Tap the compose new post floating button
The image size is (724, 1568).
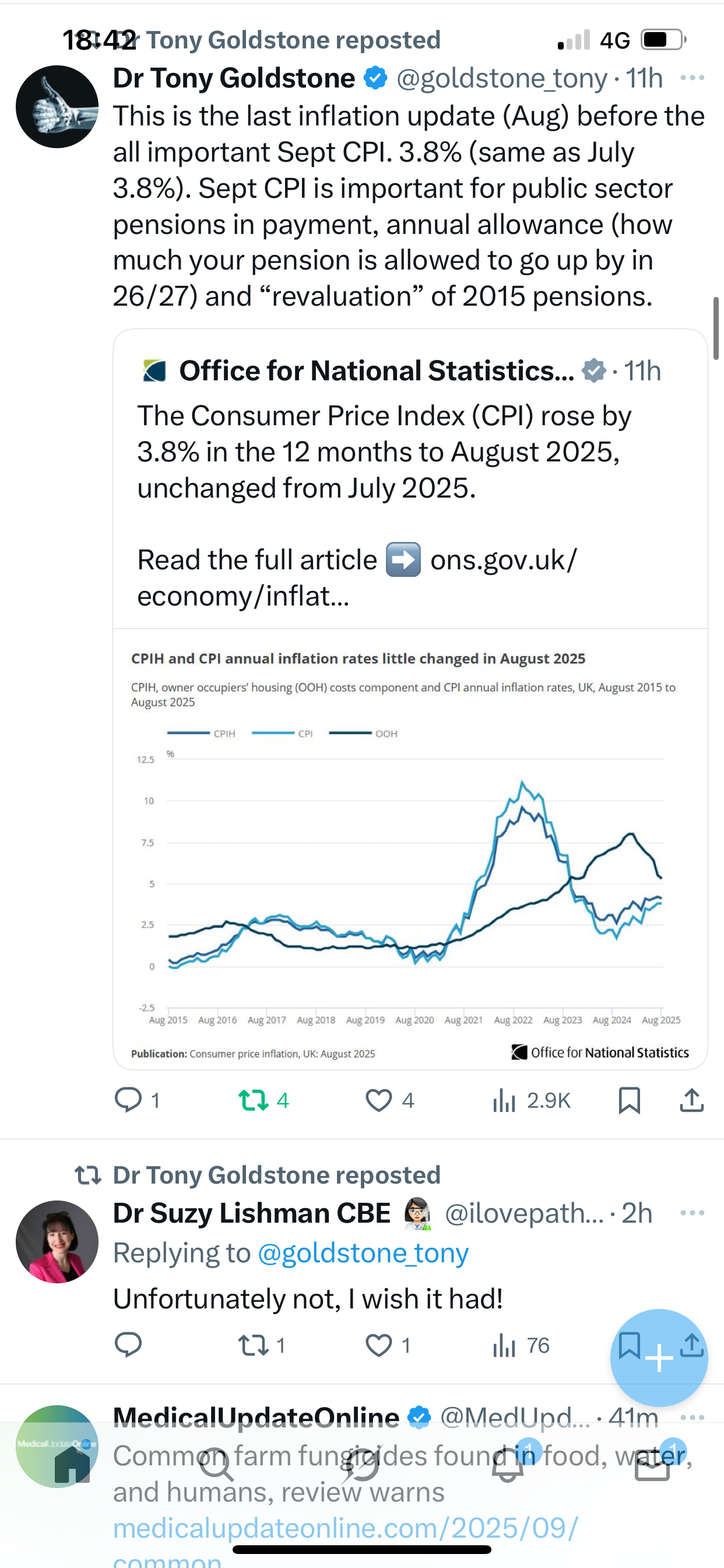[x=659, y=1358]
